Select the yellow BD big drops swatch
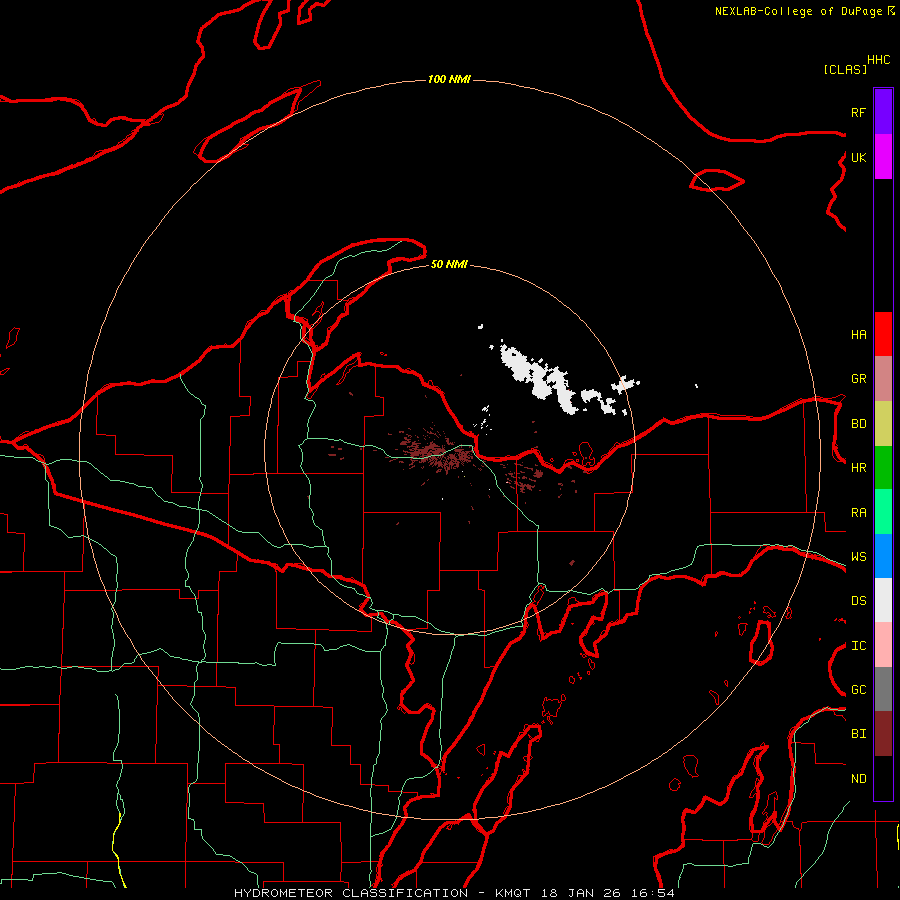This screenshot has height=900, width=900. [x=883, y=424]
